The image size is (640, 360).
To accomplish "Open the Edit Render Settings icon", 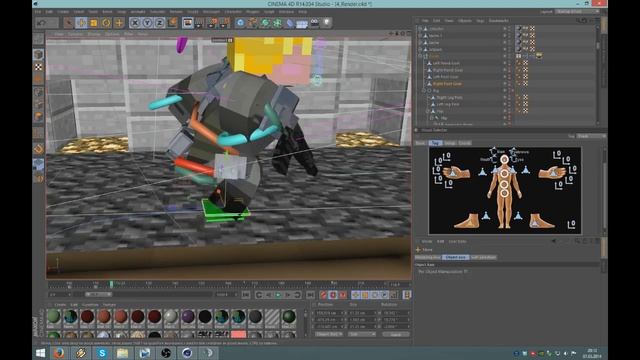I will (225, 22).
